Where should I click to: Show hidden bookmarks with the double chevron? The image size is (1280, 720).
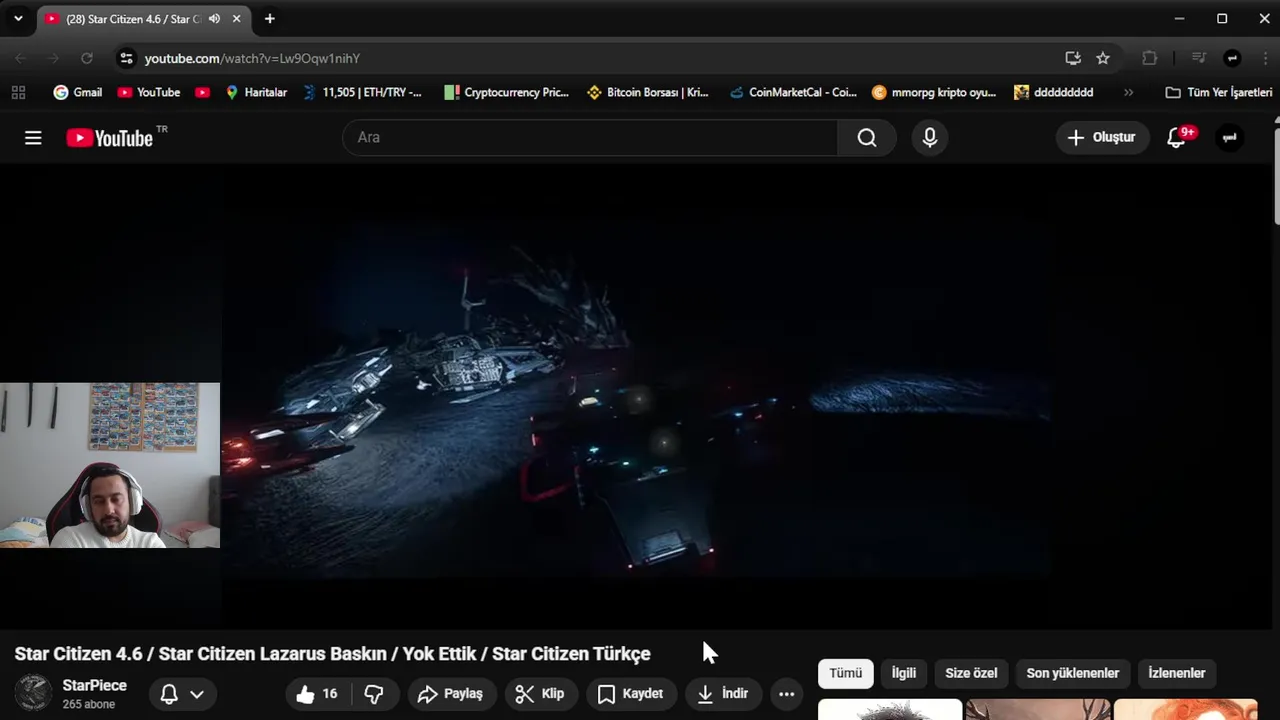tap(1129, 92)
